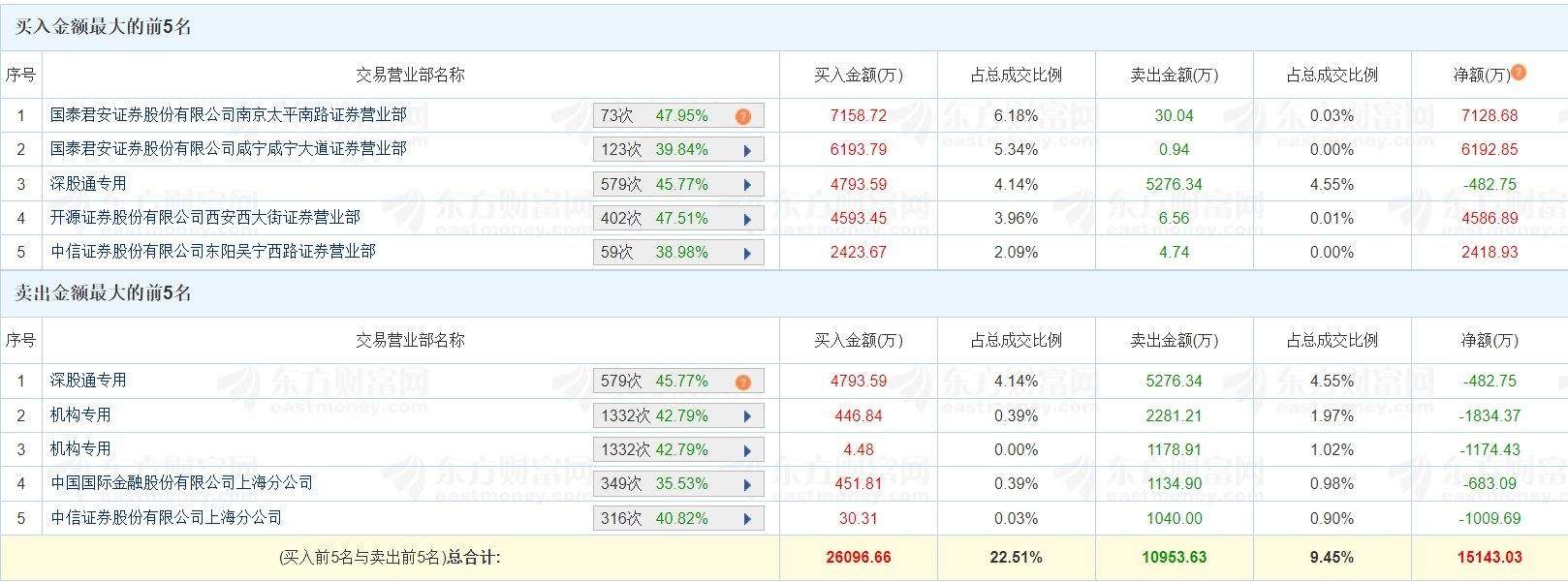Screen dimensions: 1568x582
Task: Click orange question icon in 南京太平南路 row
Action: tap(743, 116)
